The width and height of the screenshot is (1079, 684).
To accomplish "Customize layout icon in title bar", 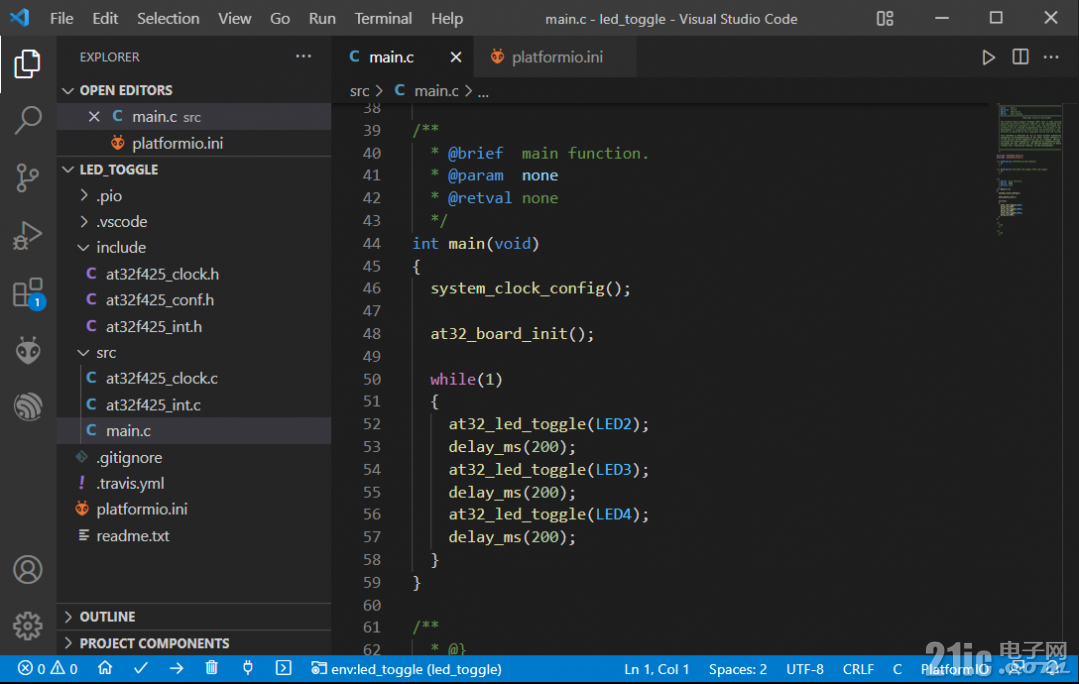I will (x=885, y=19).
